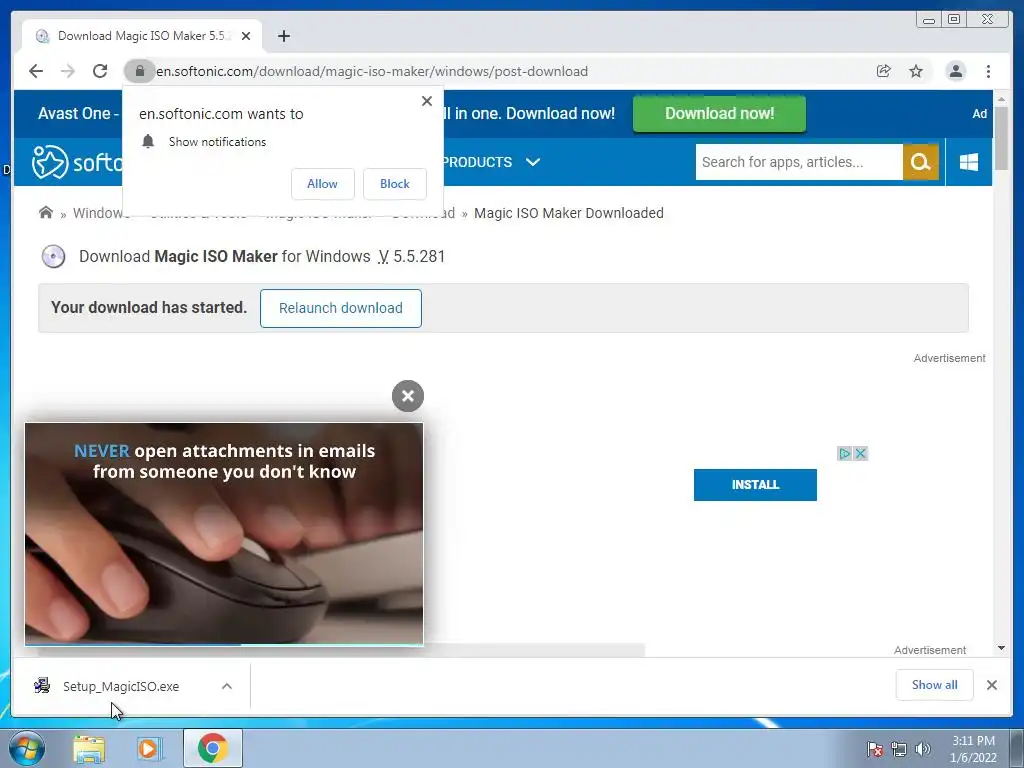Reload the current page
The image size is (1024, 768).
pos(100,71)
